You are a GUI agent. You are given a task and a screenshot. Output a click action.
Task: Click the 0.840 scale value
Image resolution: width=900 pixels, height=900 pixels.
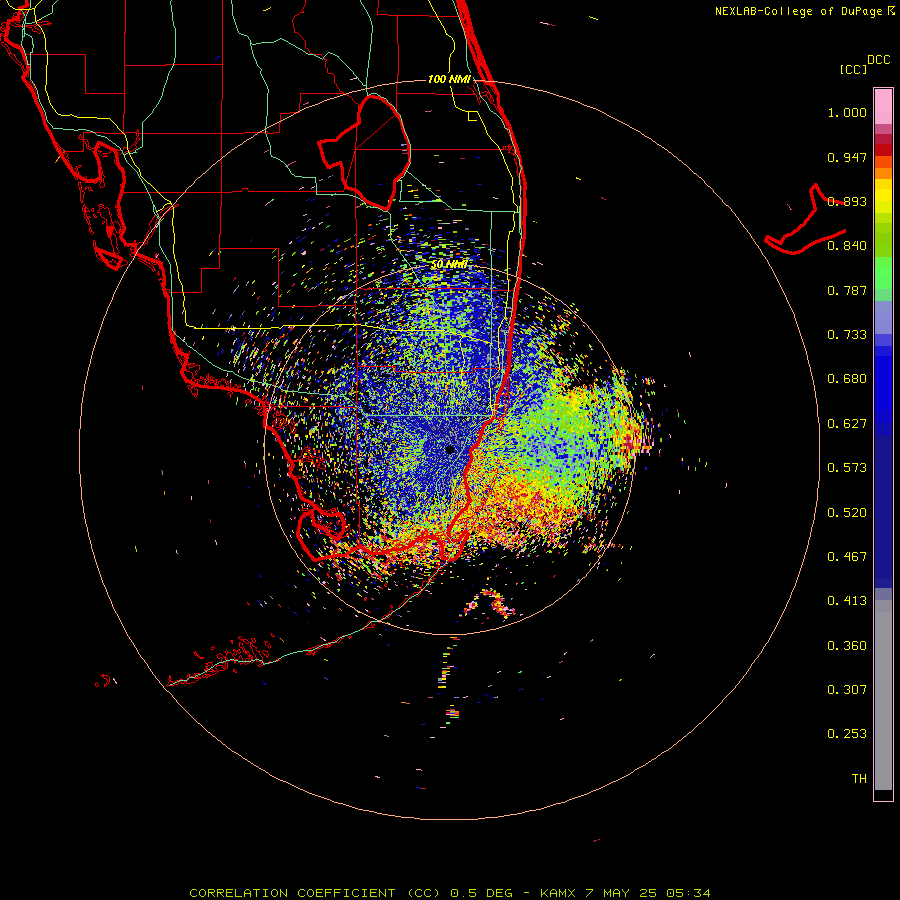[847, 246]
